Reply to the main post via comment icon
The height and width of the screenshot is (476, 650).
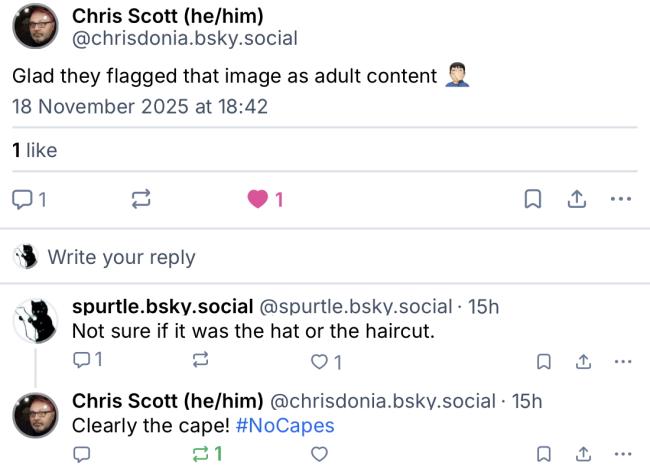(23, 200)
